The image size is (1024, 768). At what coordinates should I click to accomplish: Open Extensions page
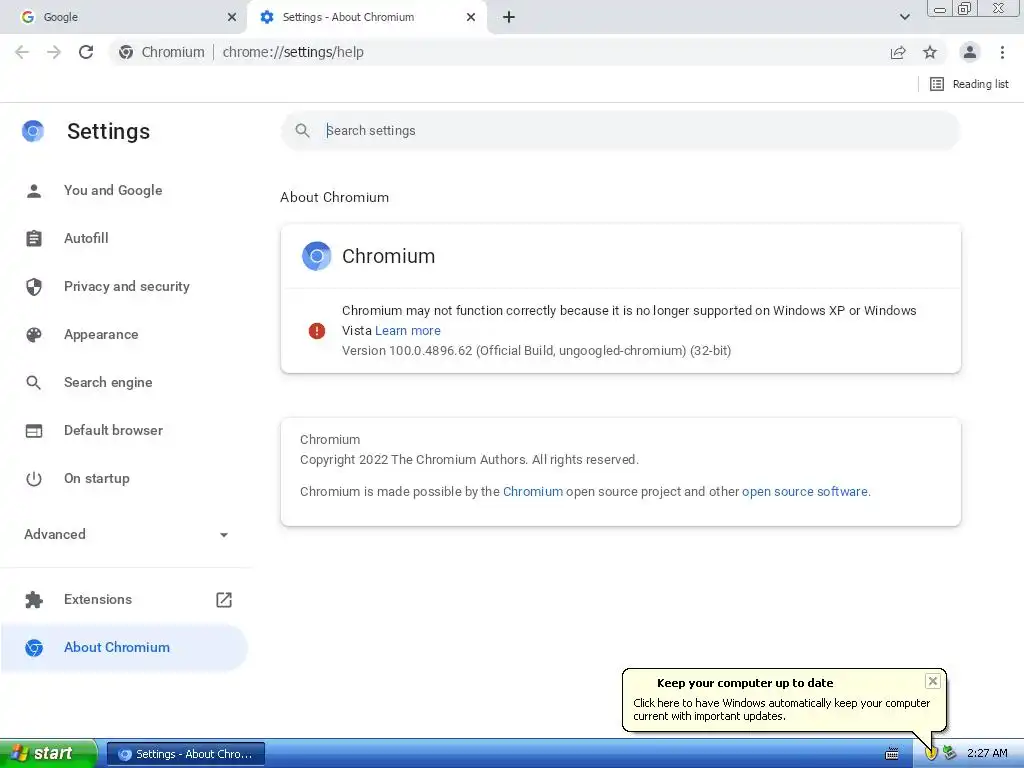tap(124, 600)
